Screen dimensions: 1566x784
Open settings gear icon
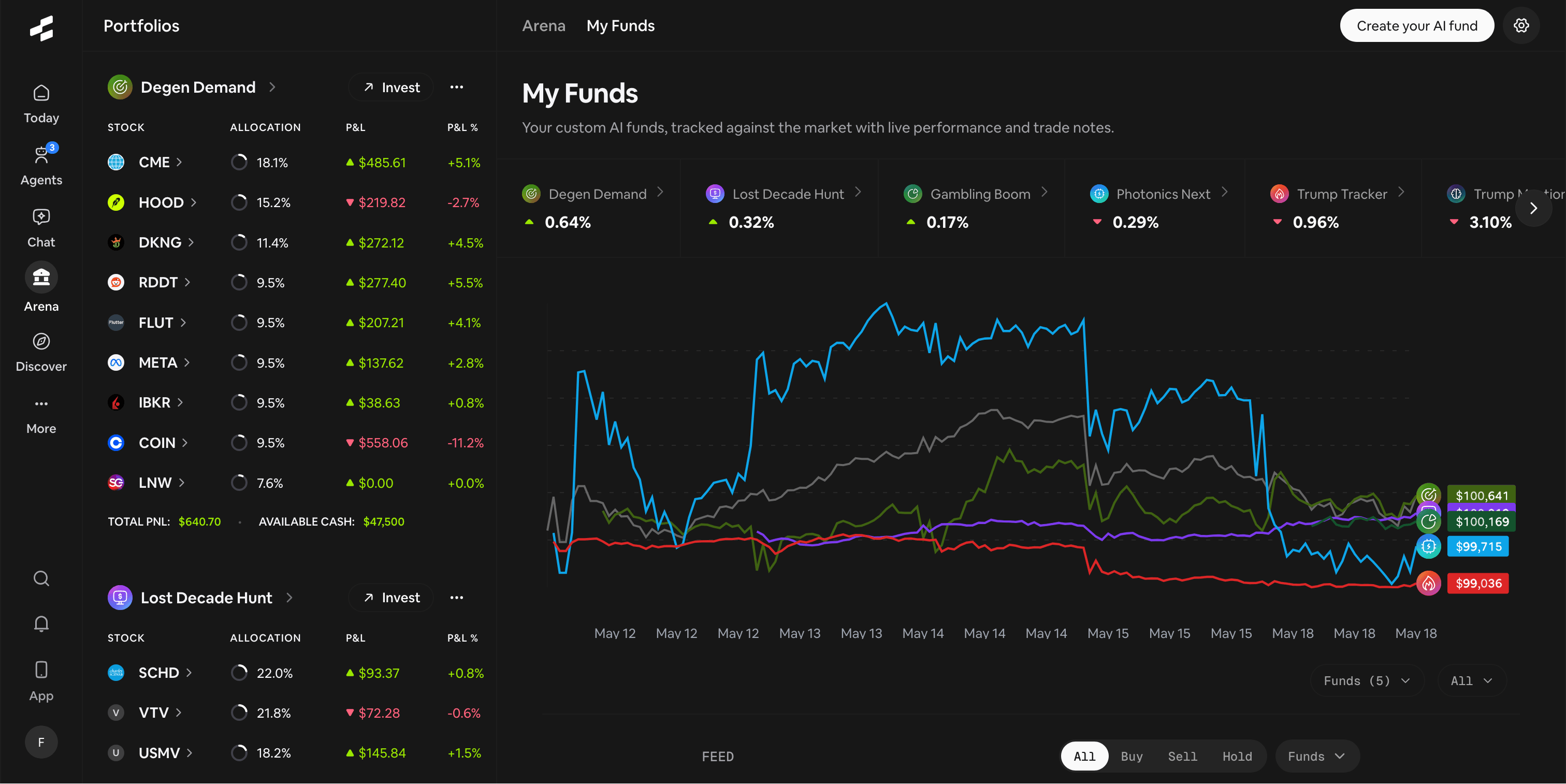[1521, 25]
